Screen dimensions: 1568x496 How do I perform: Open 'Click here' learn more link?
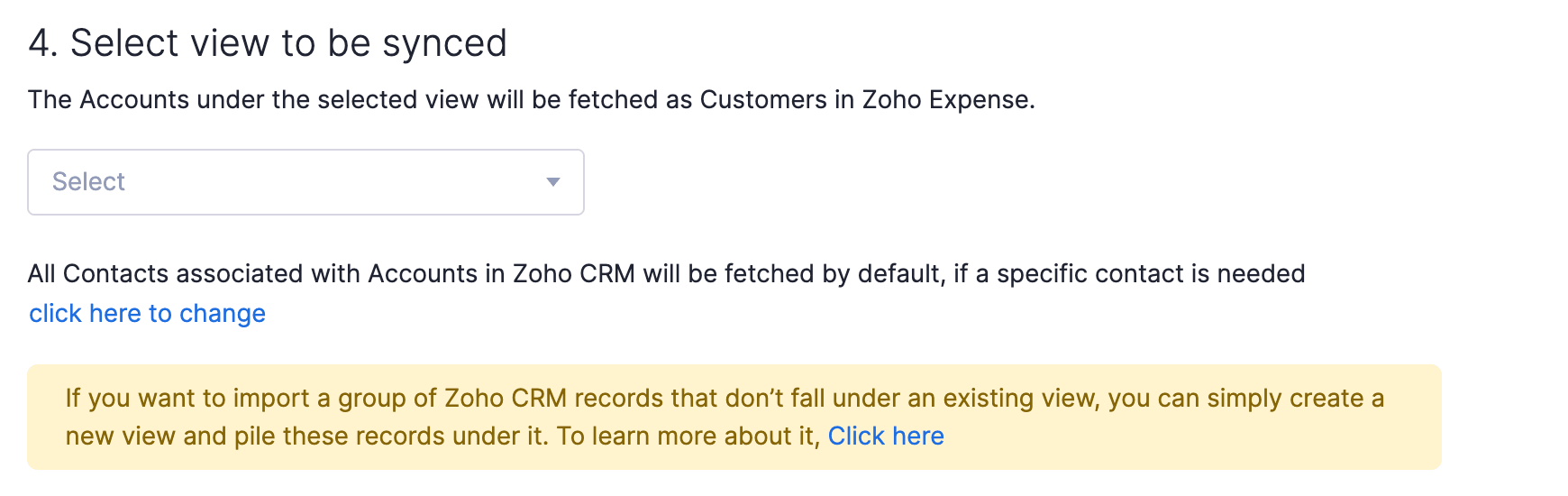click(x=885, y=436)
